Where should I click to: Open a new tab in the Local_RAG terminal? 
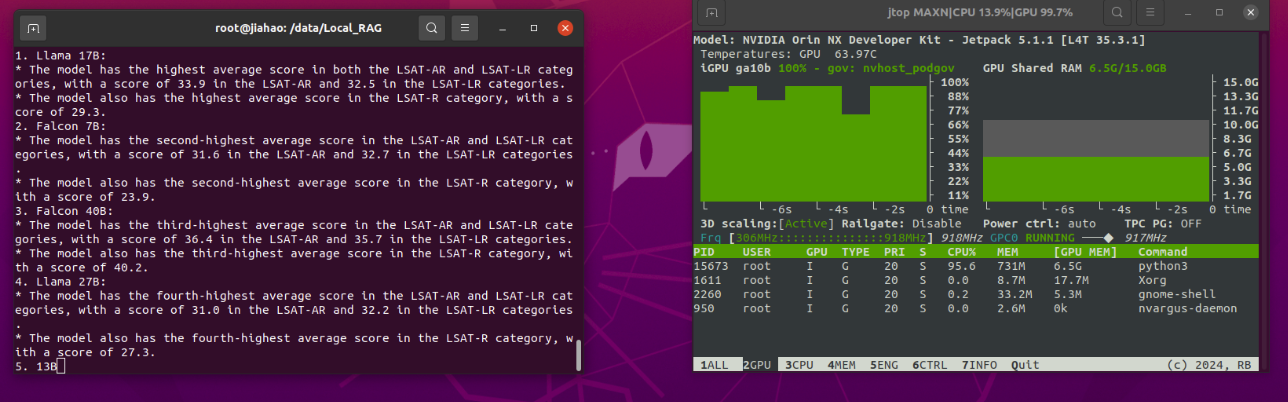click(x=33, y=28)
